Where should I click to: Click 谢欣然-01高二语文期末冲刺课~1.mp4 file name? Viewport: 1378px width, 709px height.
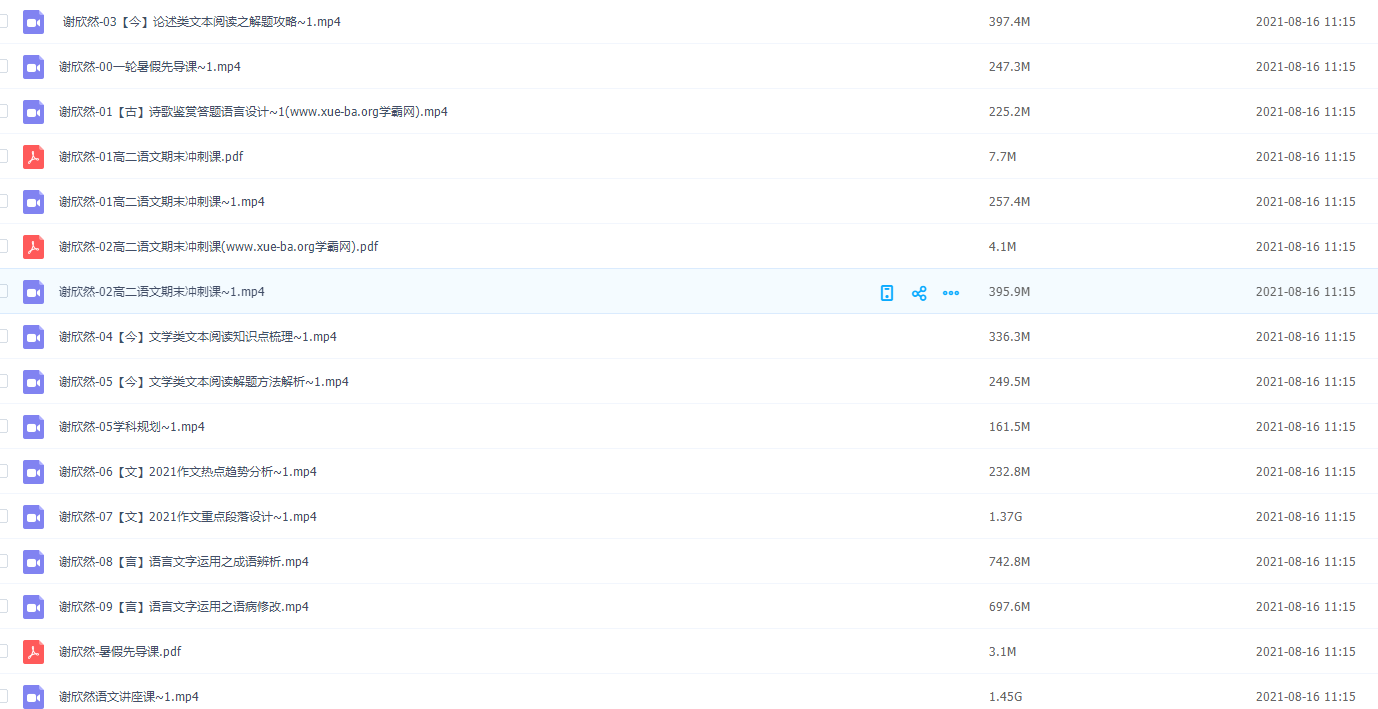[x=162, y=202]
